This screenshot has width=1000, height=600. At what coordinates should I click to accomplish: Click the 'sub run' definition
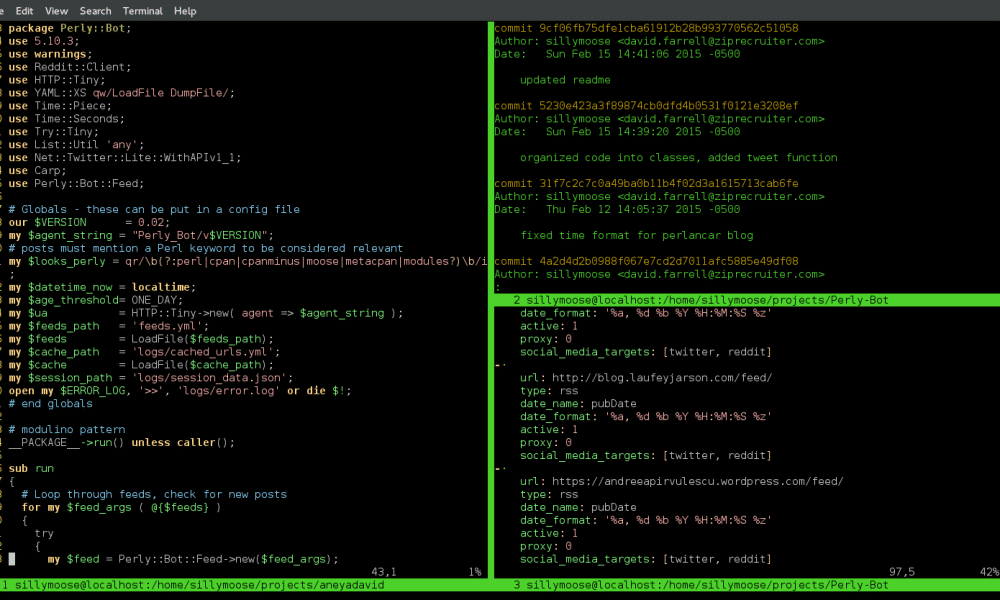tap(31, 468)
